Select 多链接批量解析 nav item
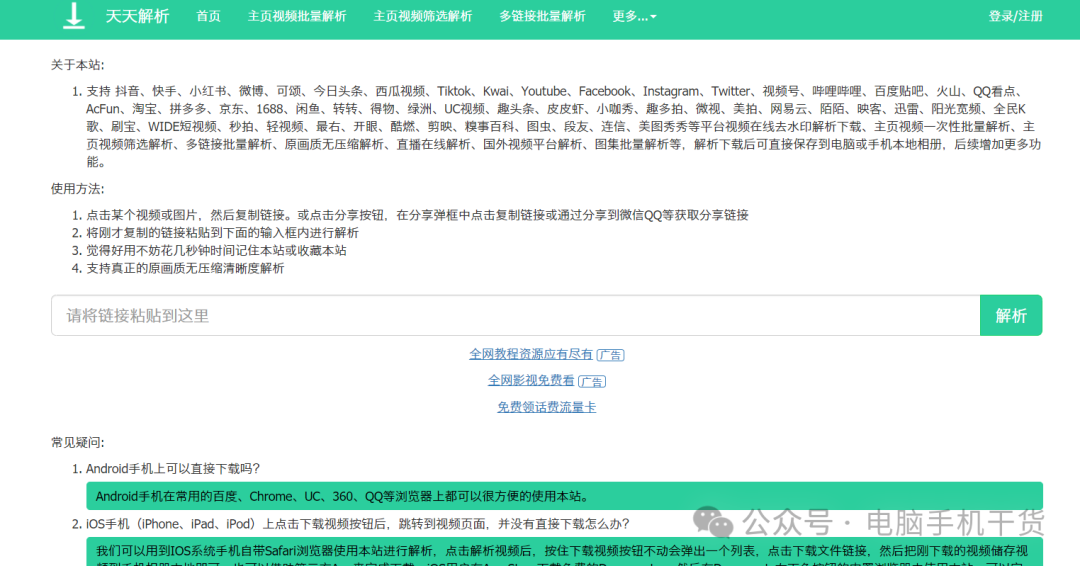The width and height of the screenshot is (1080, 566). click(542, 17)
